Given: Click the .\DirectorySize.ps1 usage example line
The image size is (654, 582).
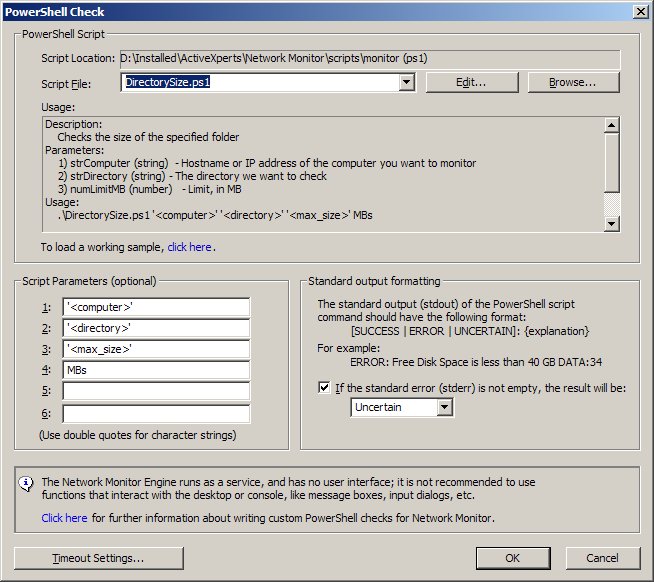Looking at the screenshot, I should [215, 215].
